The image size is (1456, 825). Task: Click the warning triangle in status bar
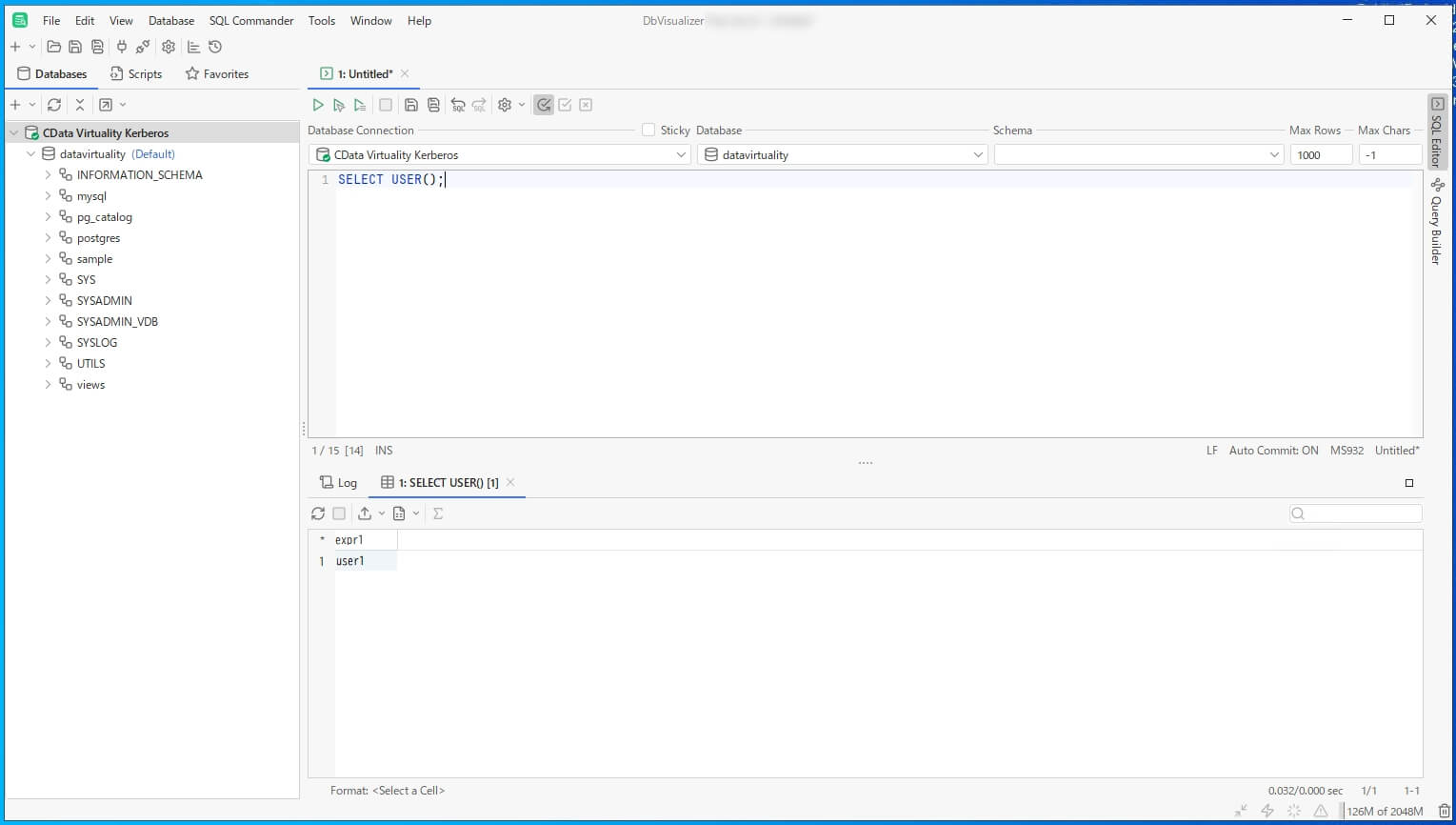pos(1321,811)
